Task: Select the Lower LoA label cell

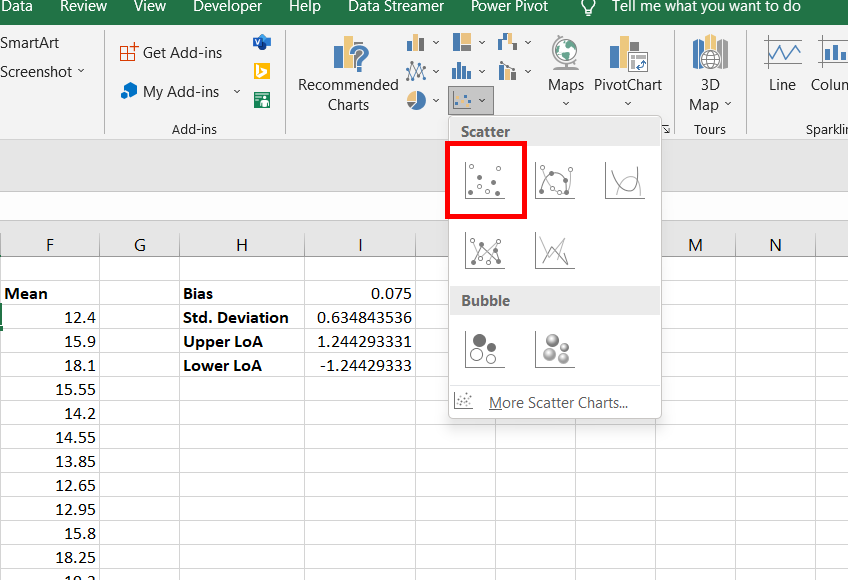Action: click(x=242, y=366)
